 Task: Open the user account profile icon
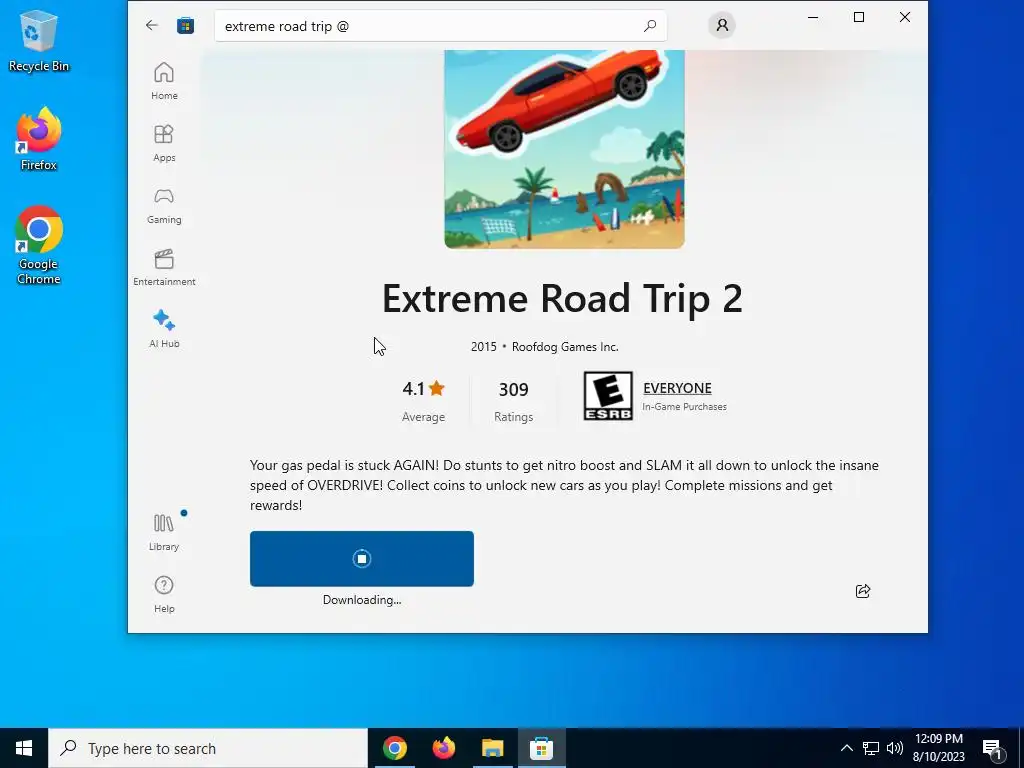pos(722,25)
